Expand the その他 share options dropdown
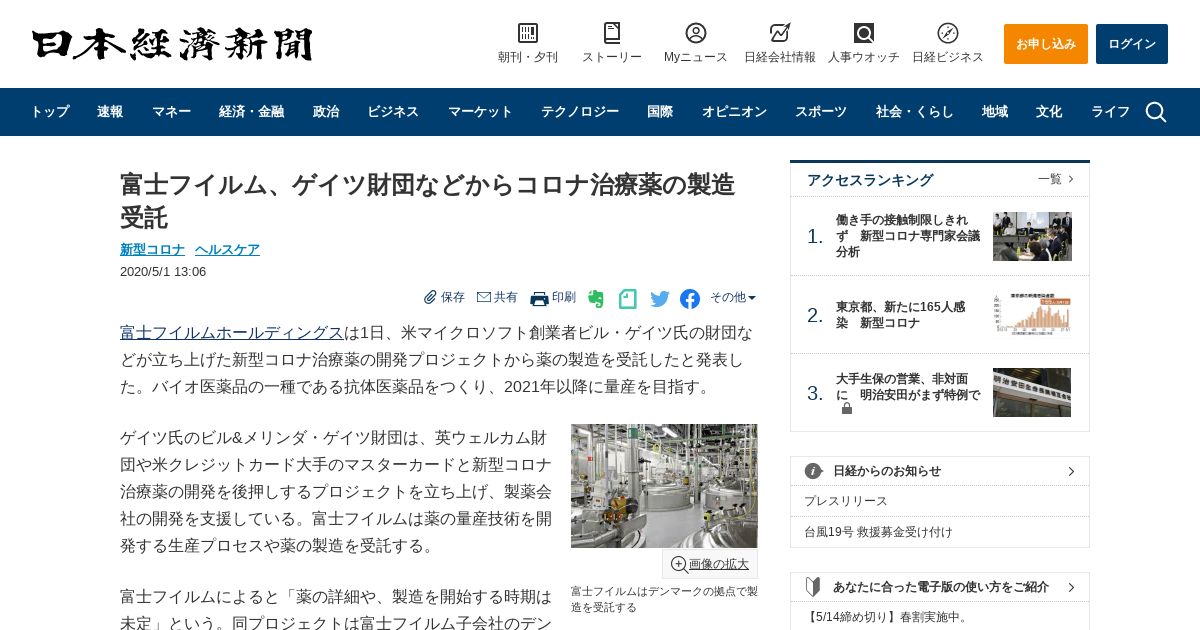 coord(733,297)
